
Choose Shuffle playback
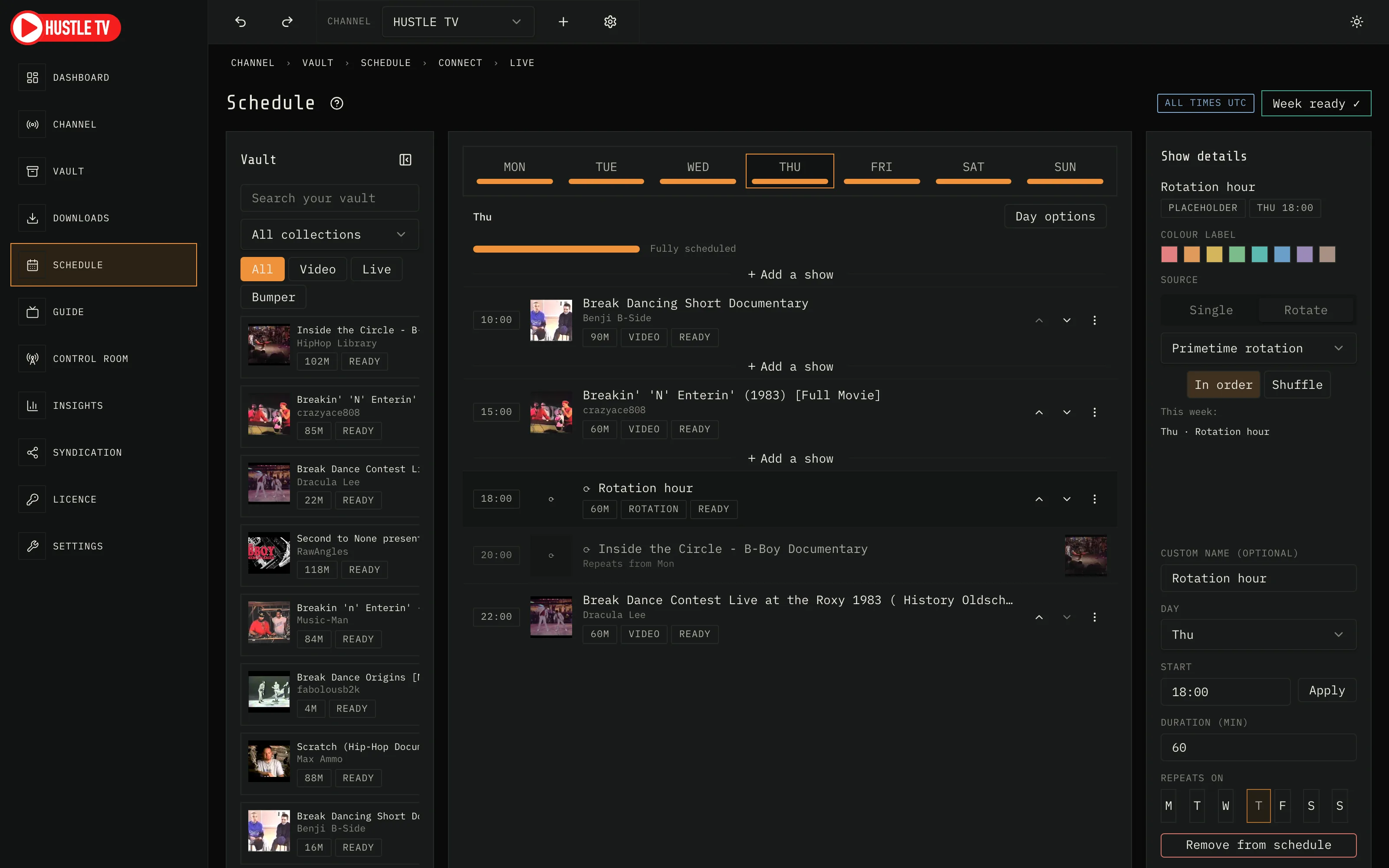coord(1297,385)
